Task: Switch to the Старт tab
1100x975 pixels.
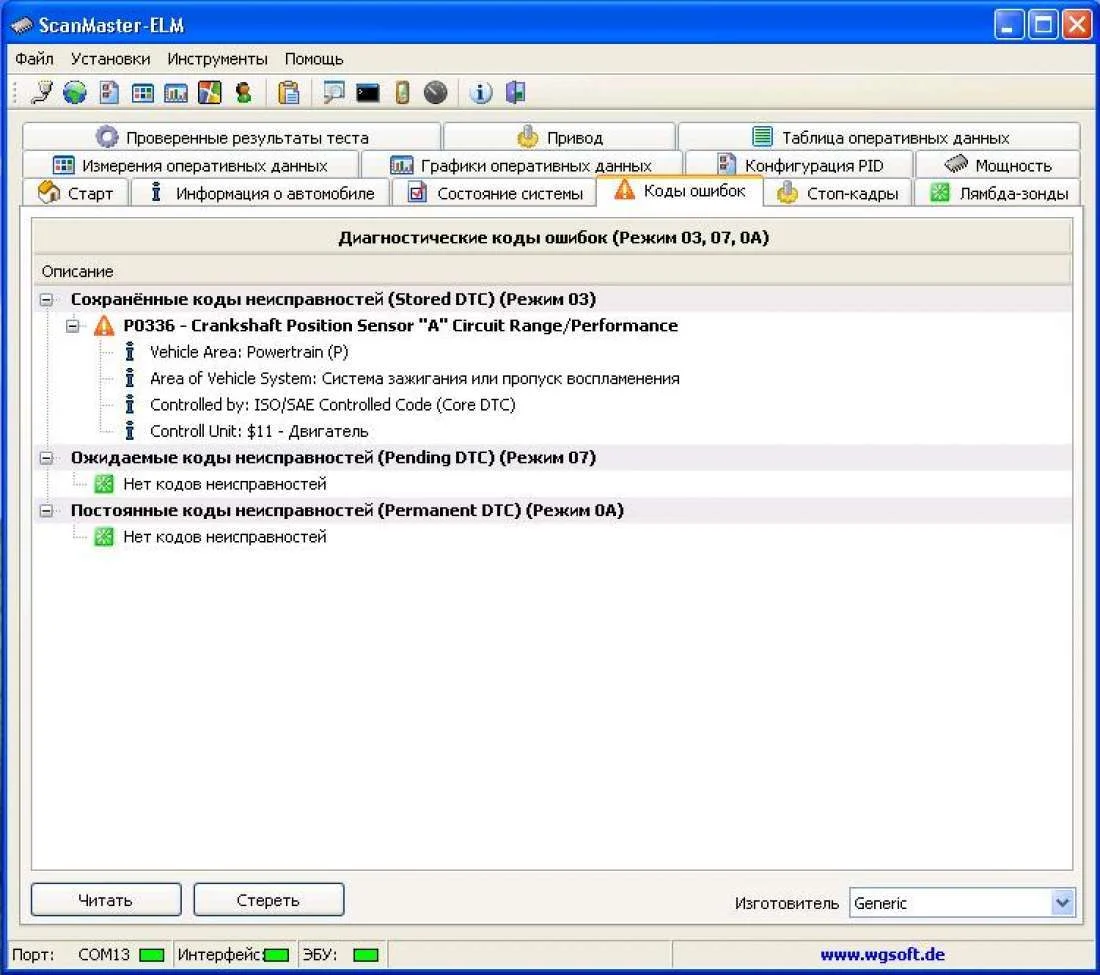Action: point(76,193)
